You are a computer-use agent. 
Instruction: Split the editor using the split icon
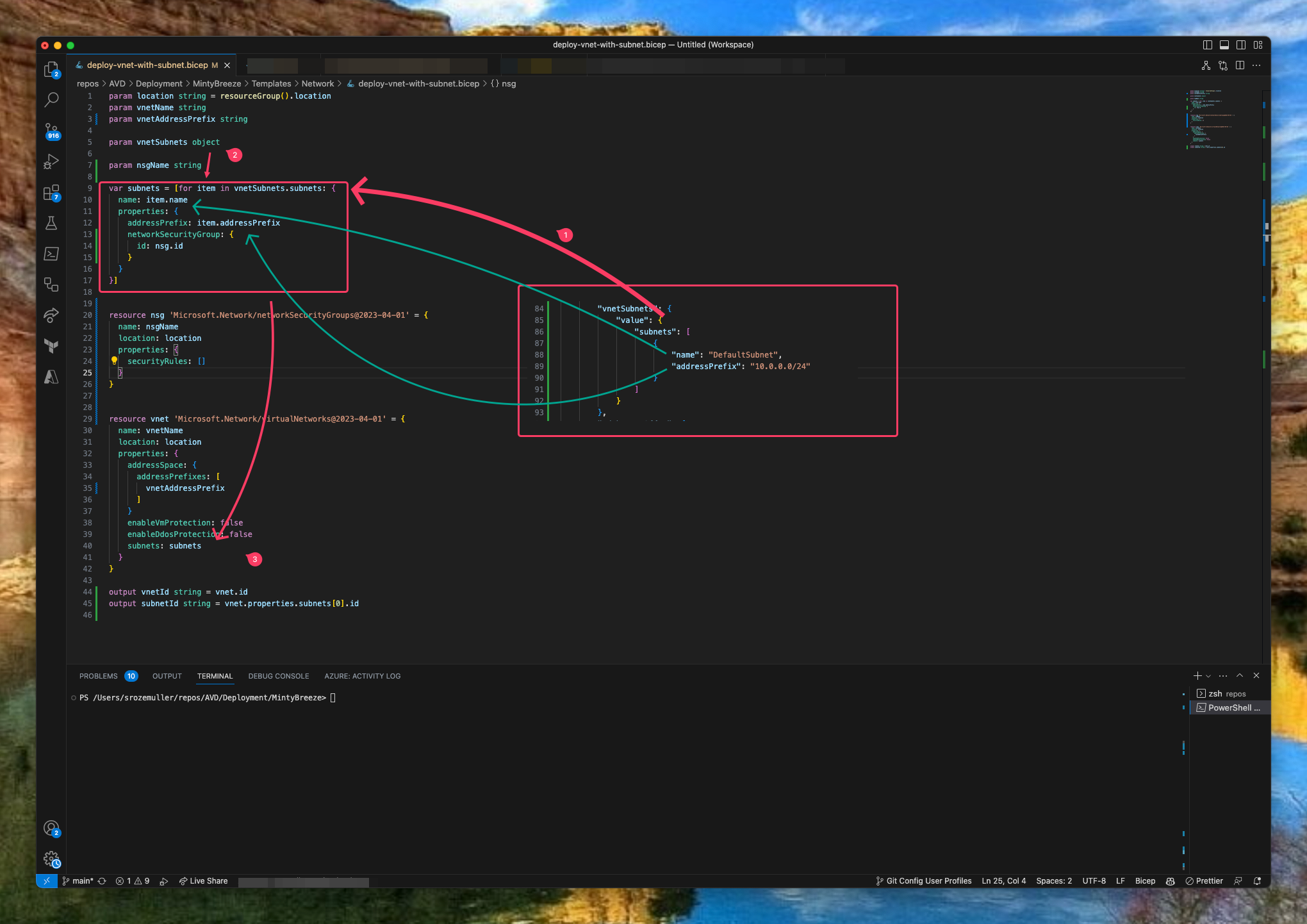[1241, 65]
